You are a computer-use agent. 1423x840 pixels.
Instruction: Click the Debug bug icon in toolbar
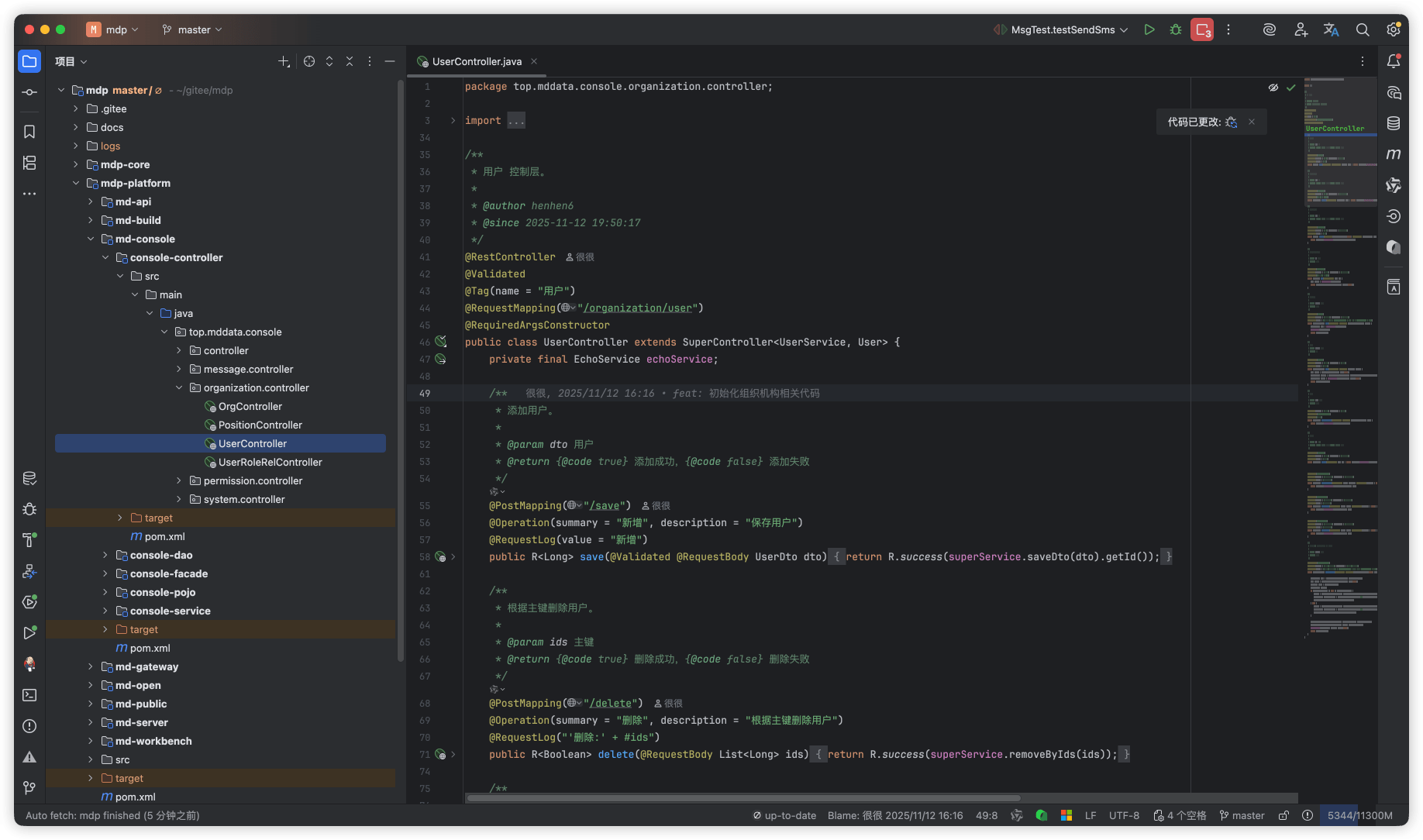coord(1176,29)
